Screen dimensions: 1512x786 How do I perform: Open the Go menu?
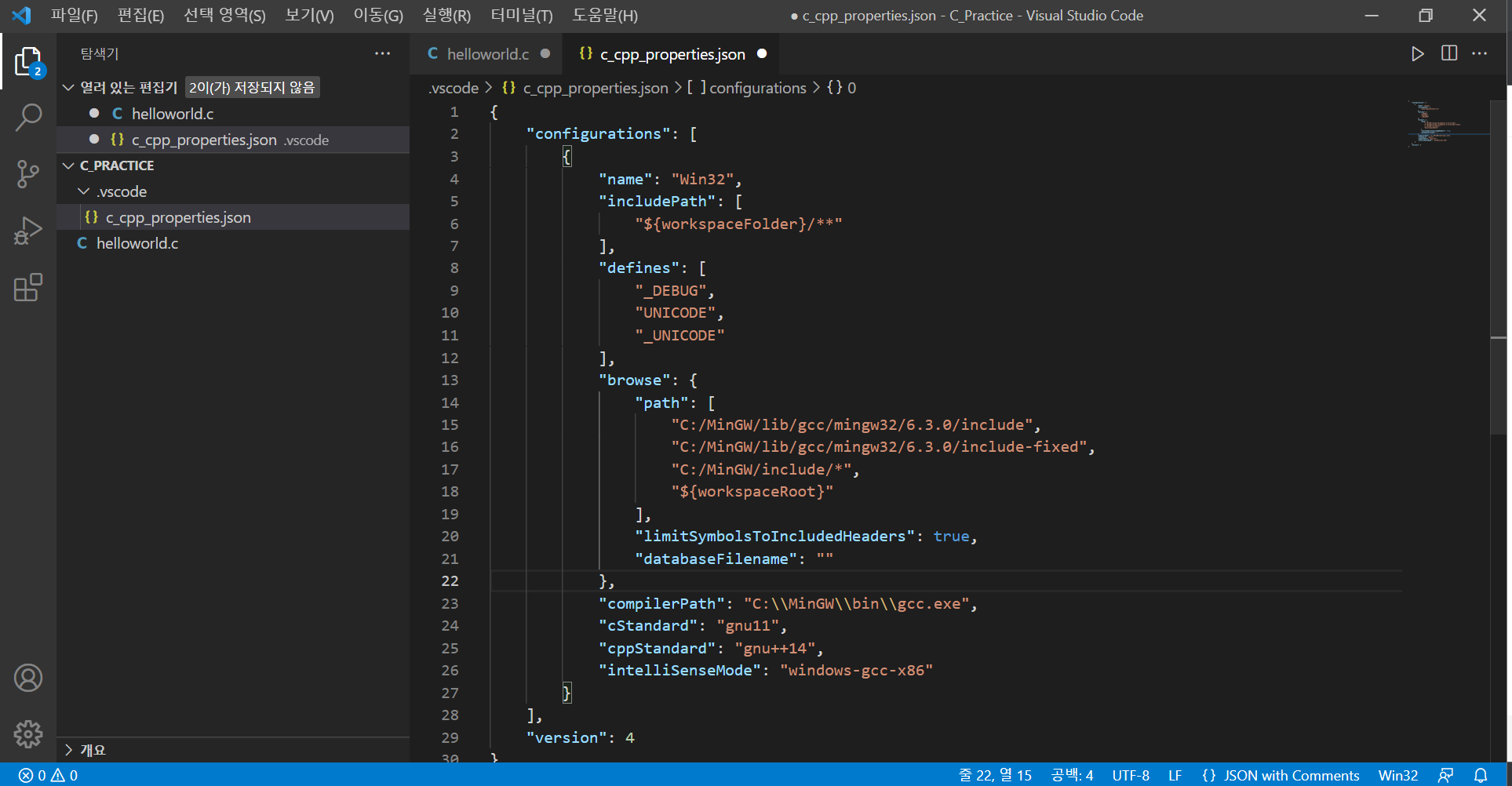(378, 16)
